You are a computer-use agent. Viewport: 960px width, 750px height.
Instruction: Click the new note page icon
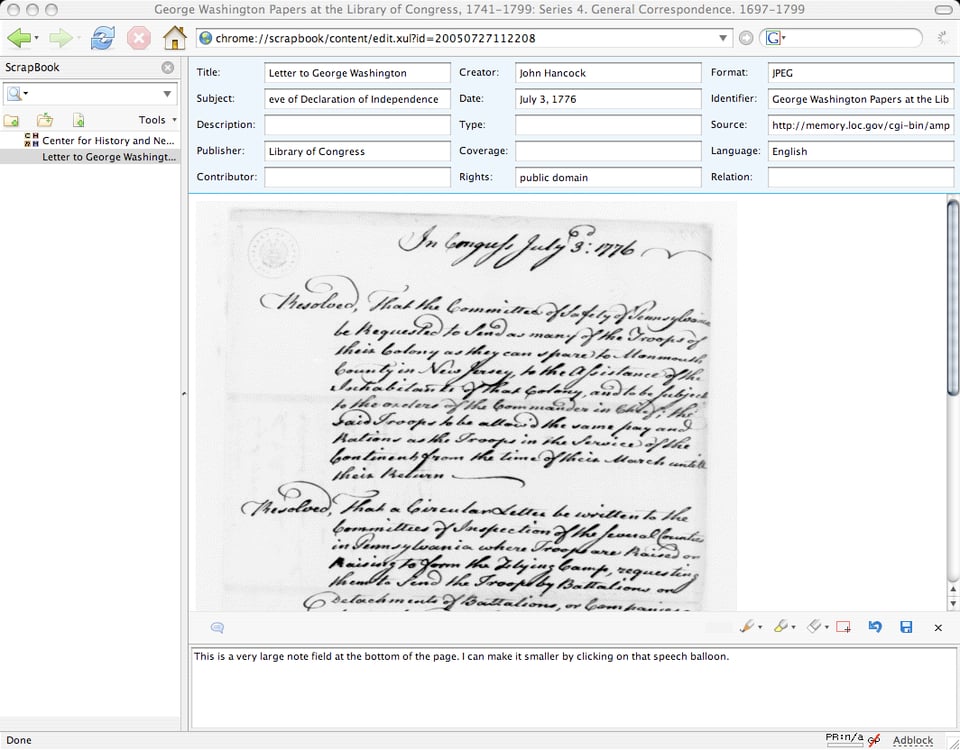coord(78,120)
